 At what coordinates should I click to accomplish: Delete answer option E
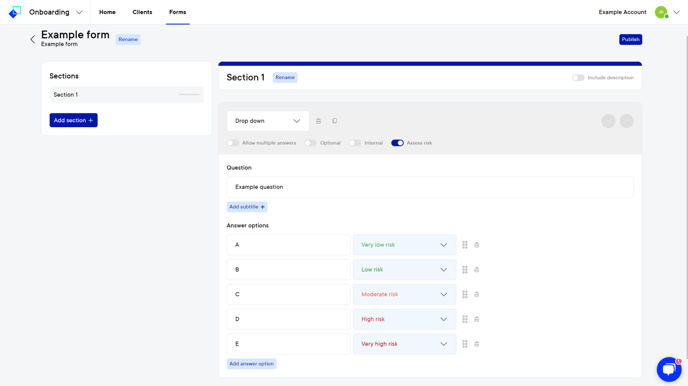477,344
